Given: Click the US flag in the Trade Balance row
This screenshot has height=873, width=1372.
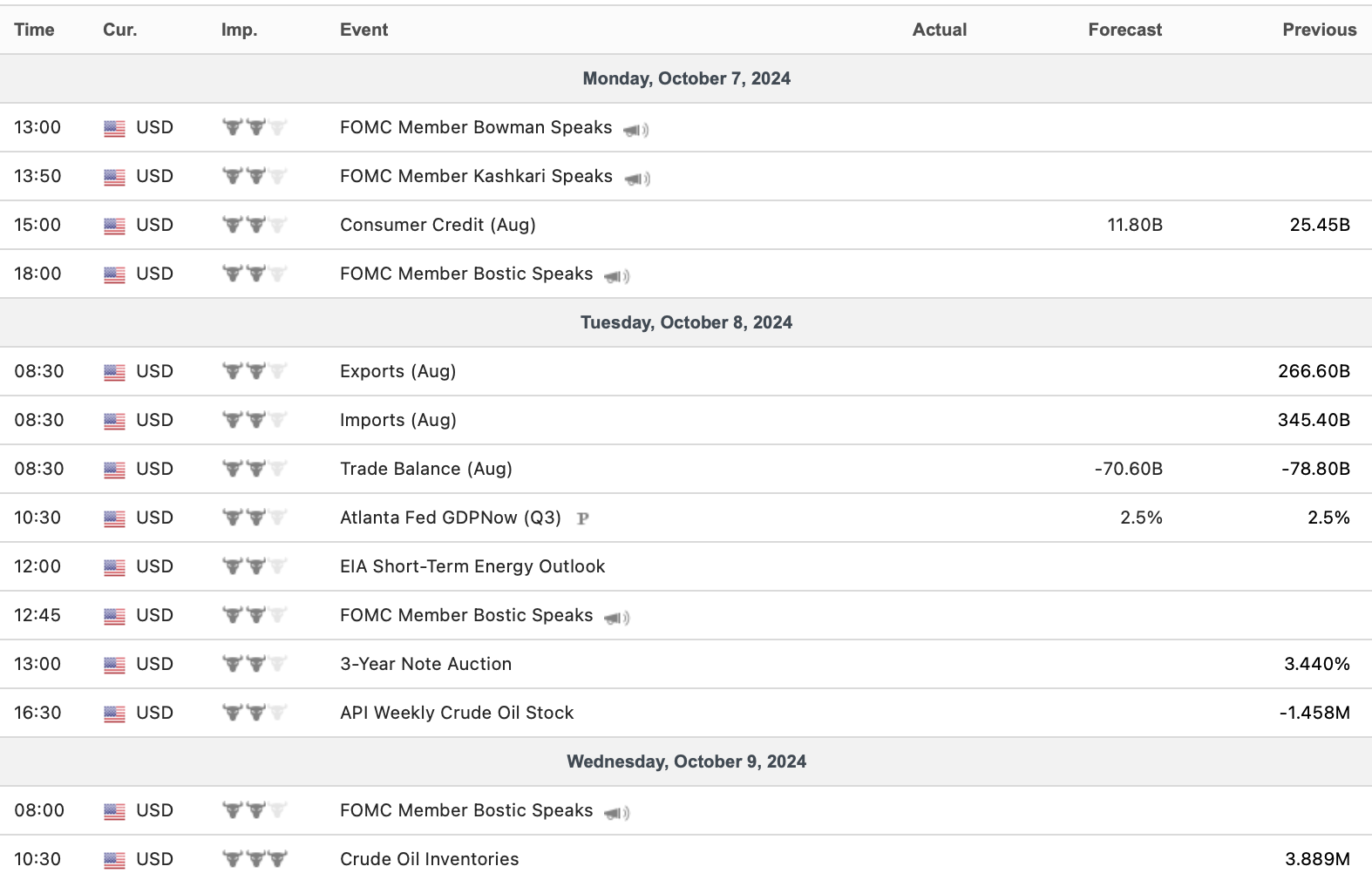Looking at the screenshot, I should (x=114, y=470).
